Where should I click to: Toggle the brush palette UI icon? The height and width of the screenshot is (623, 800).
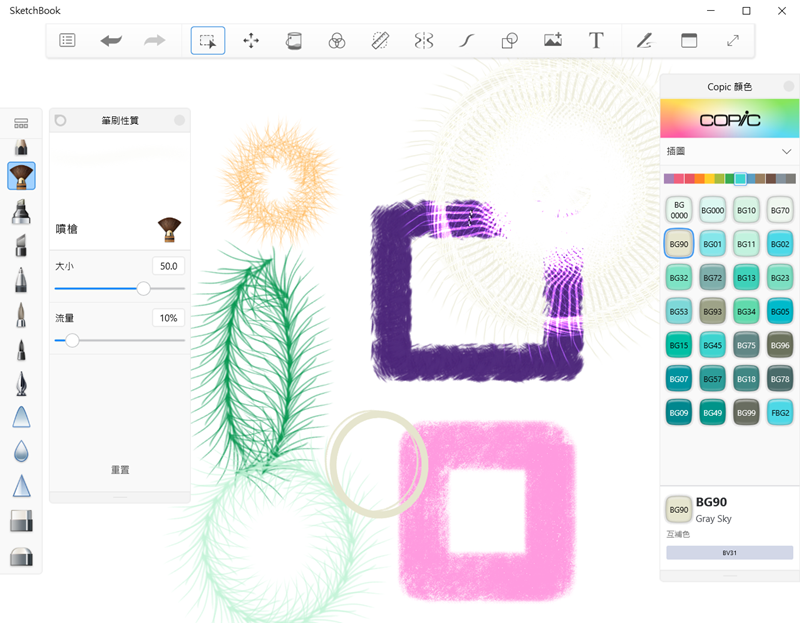[645, 41]
